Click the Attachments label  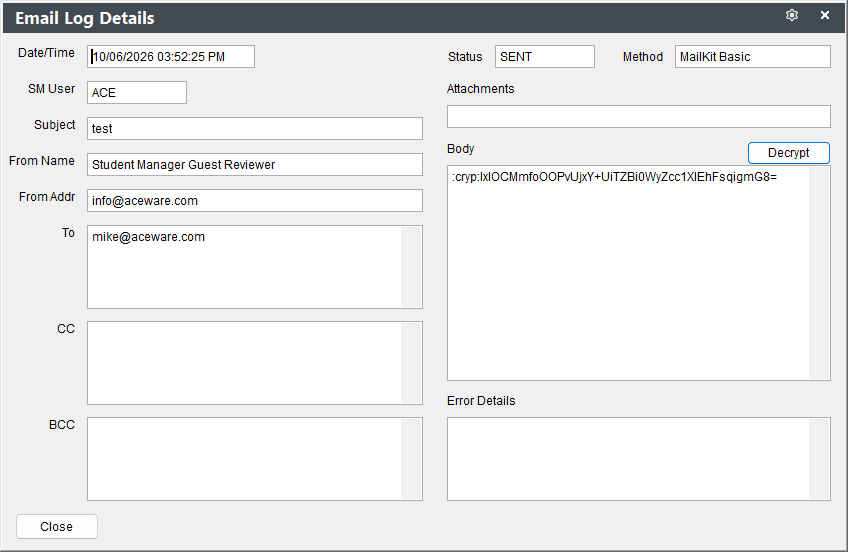[481, 89]
